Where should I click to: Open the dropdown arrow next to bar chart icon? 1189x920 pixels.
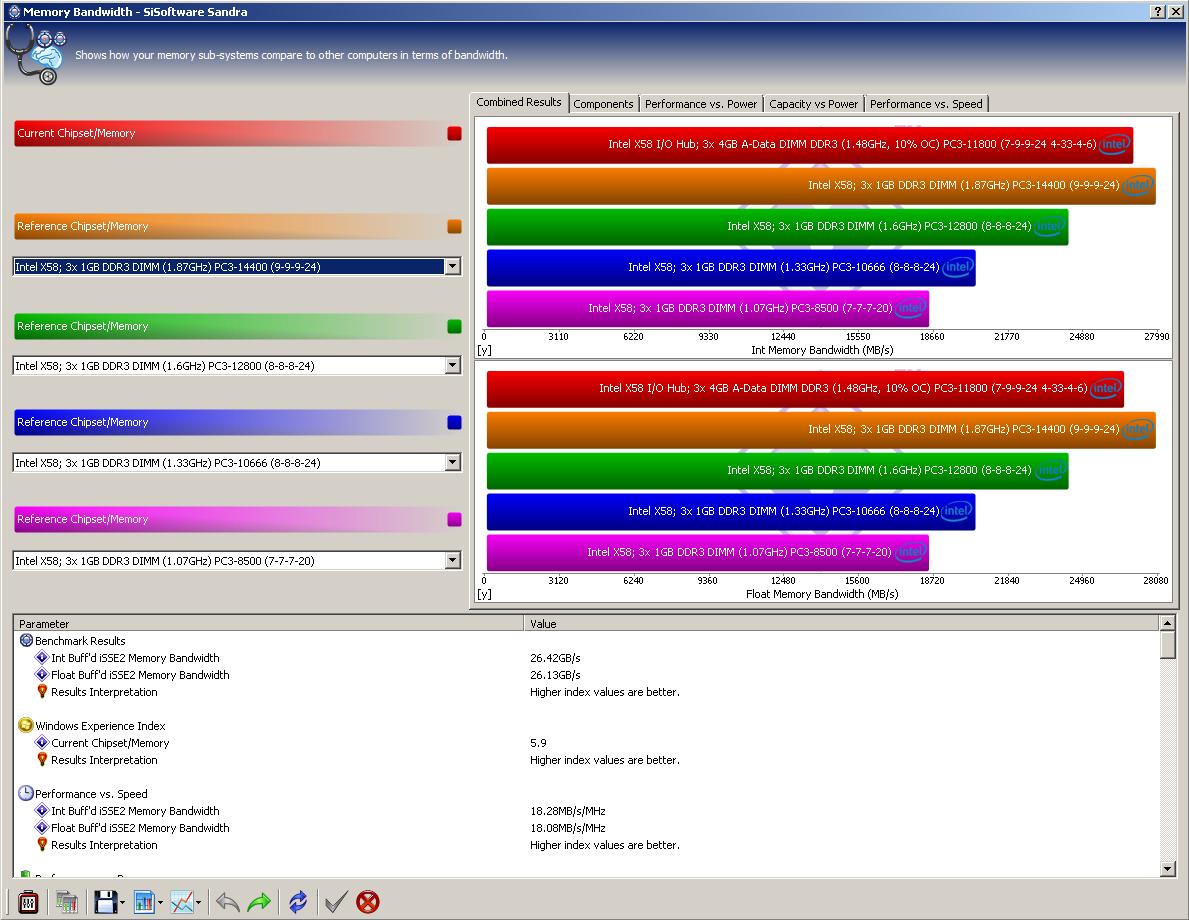click(x=160, y=903)
